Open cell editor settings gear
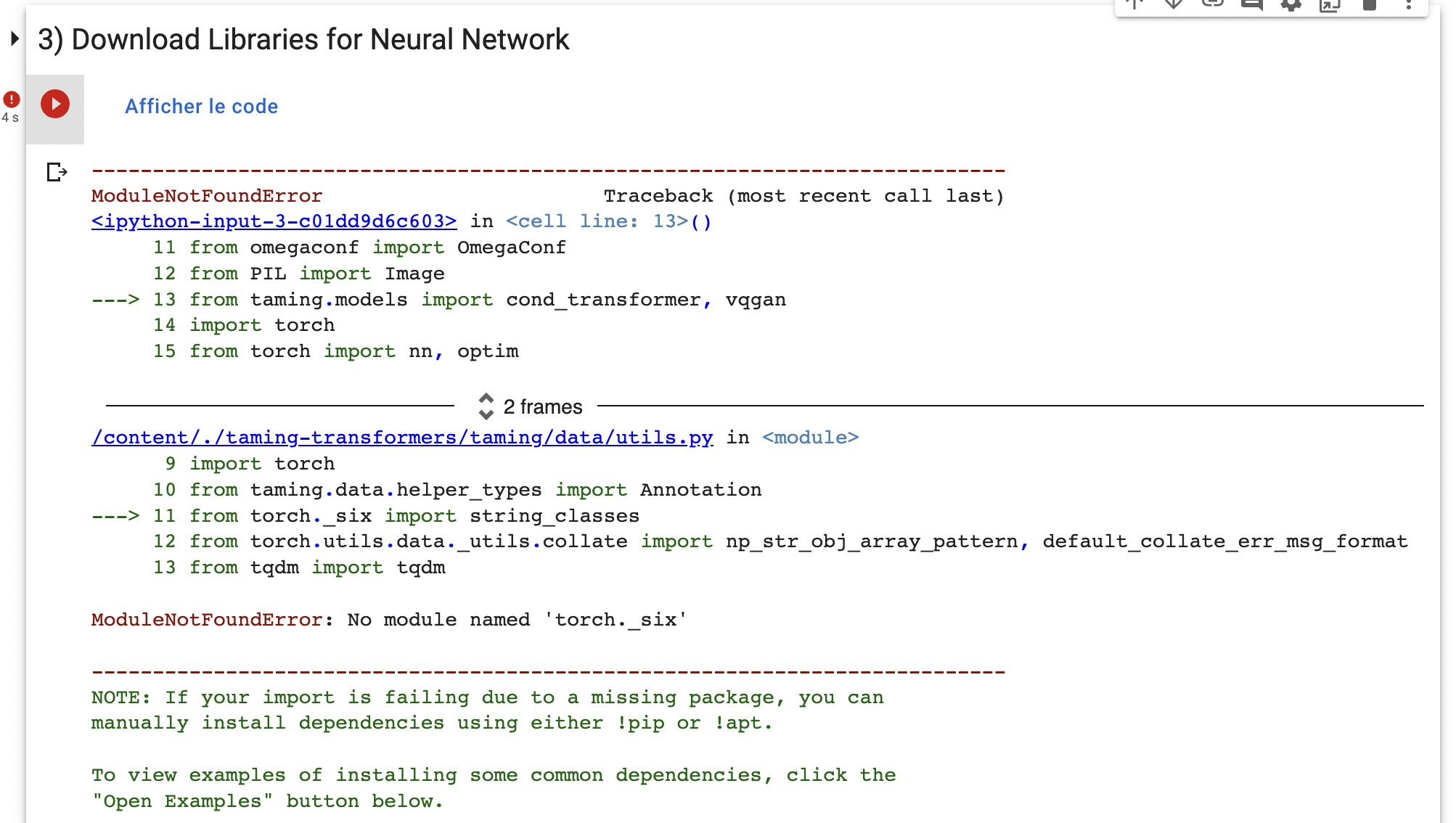This screenshot has height=823, width=1456. [x=1291, y=6]
